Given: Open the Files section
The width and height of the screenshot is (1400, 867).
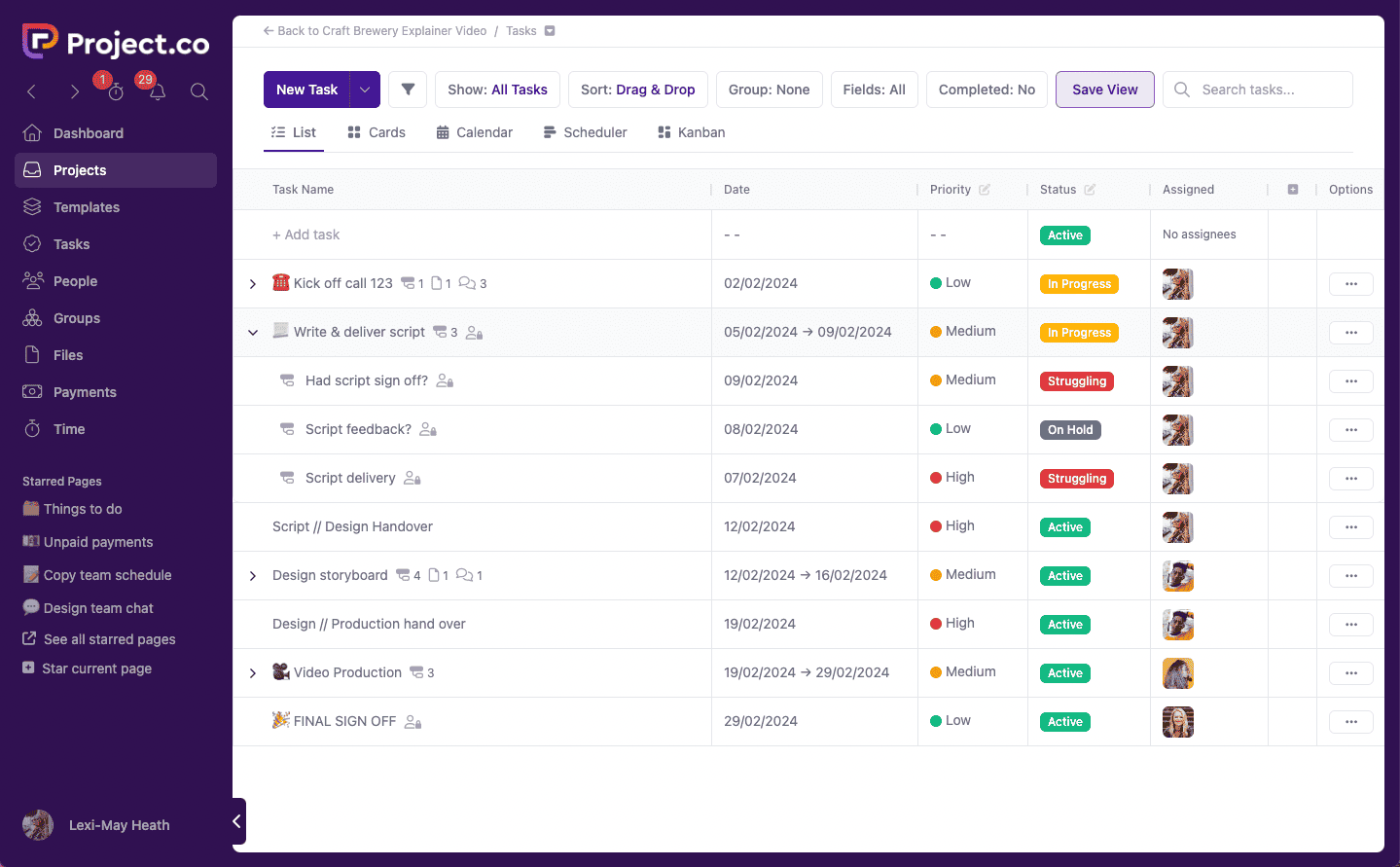Looking at the screenshot, I should point(68,354).
